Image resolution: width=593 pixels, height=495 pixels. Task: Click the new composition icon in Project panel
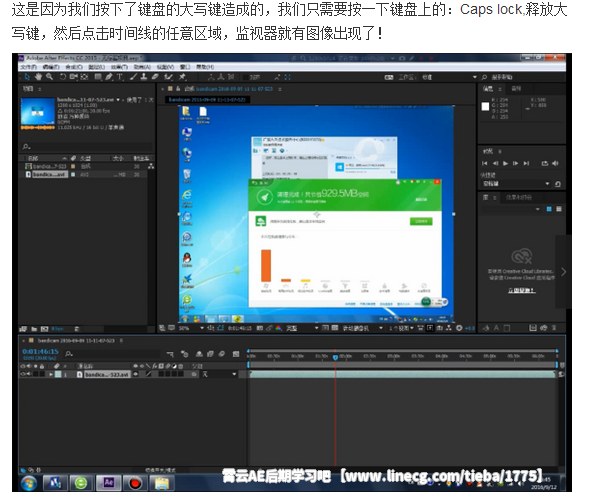coord(44,329)
